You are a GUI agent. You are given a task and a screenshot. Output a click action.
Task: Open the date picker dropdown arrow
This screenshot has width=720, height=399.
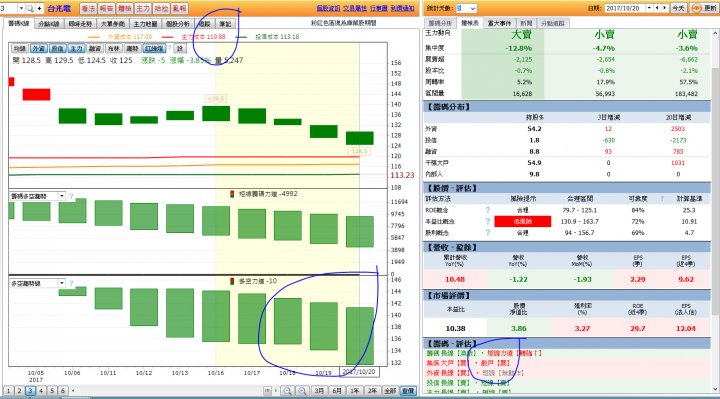tap(649, 8)
